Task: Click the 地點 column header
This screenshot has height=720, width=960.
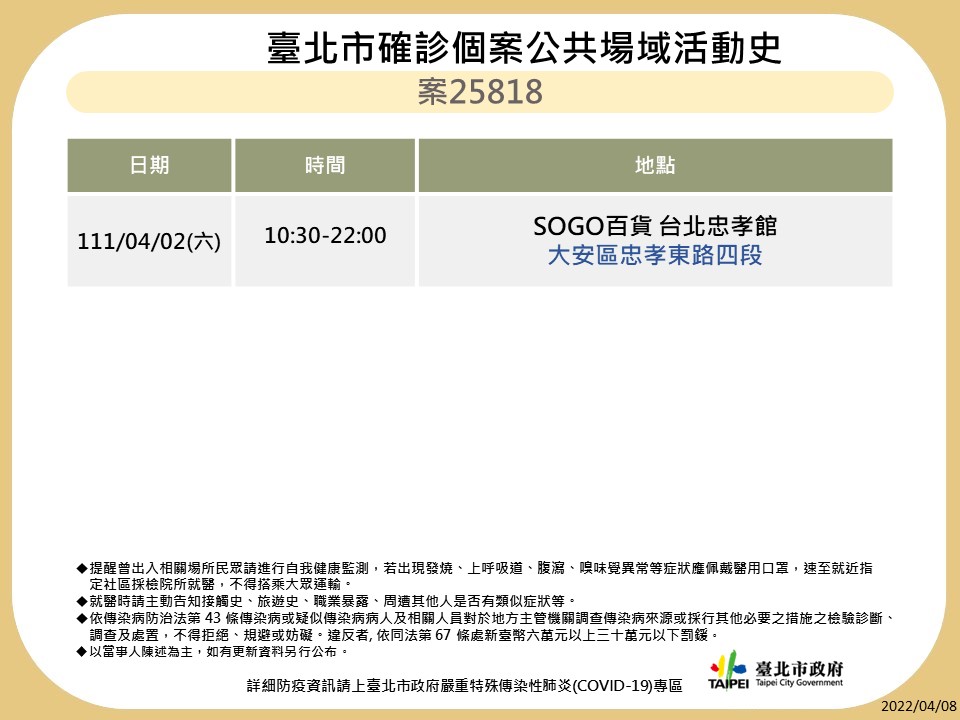Action: 655,165
